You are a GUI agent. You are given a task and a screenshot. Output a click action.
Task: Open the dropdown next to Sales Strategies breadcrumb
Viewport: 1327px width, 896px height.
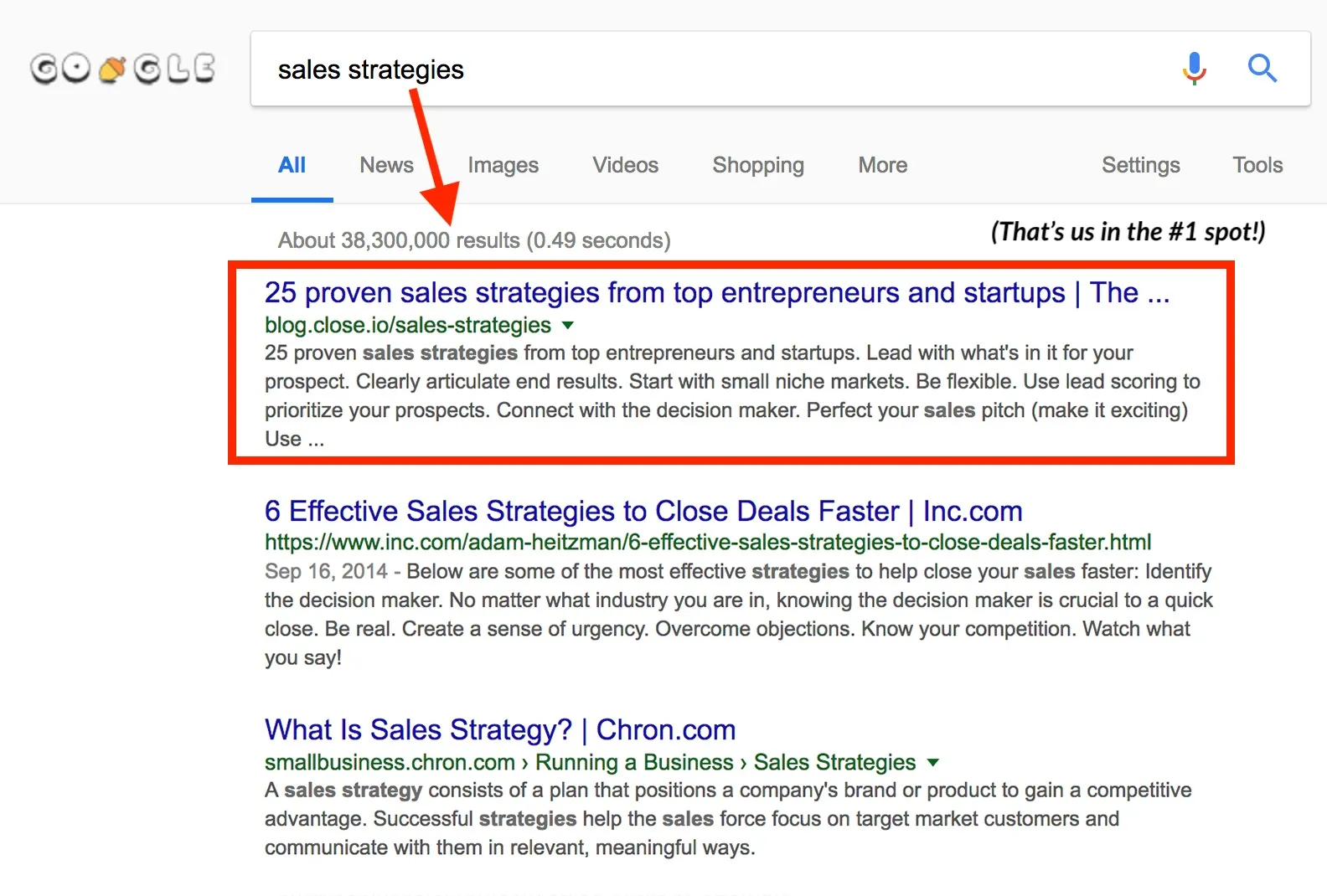[x=932, y=763]
